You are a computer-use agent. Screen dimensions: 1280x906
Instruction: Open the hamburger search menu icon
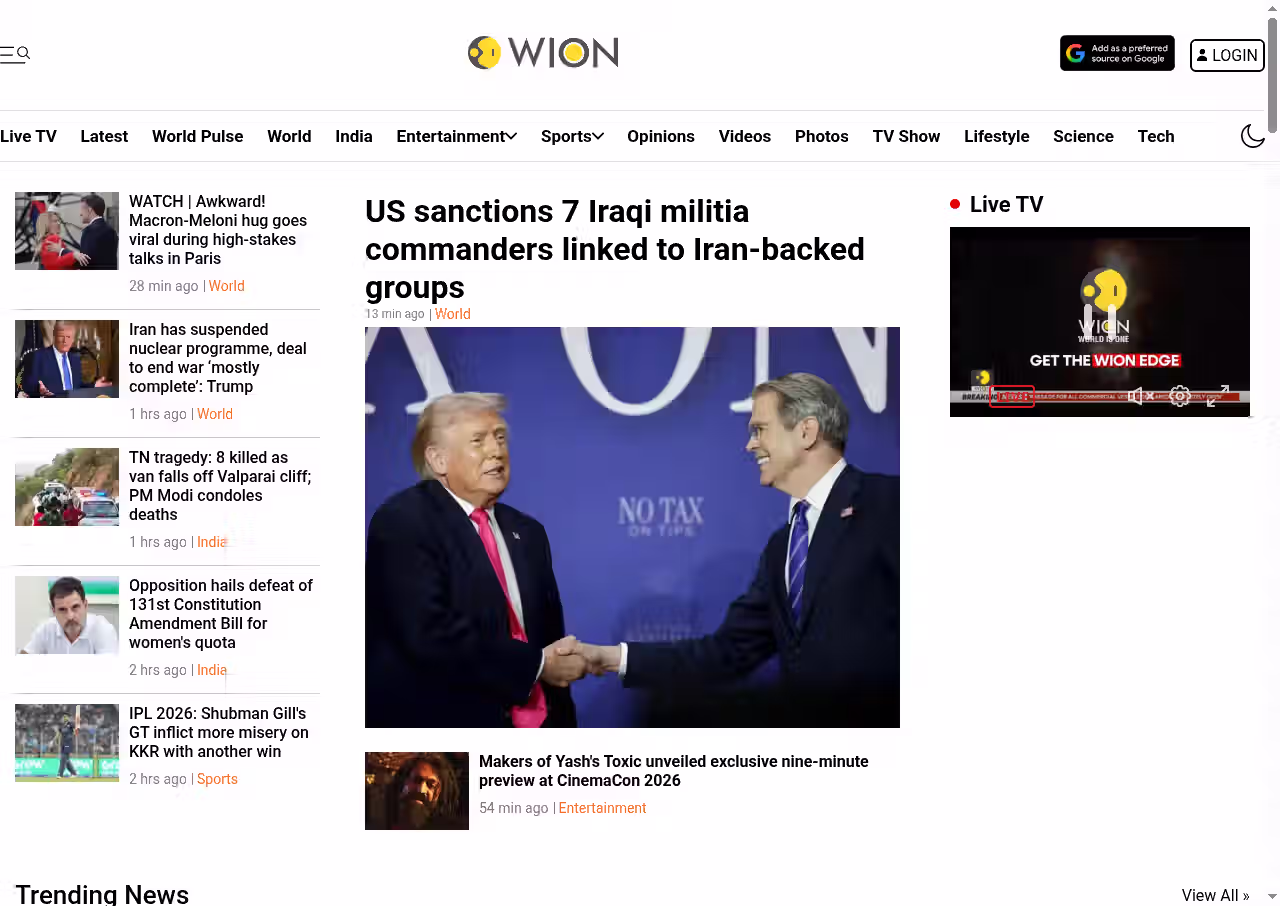pyautogui.click(x=15, y=54)
